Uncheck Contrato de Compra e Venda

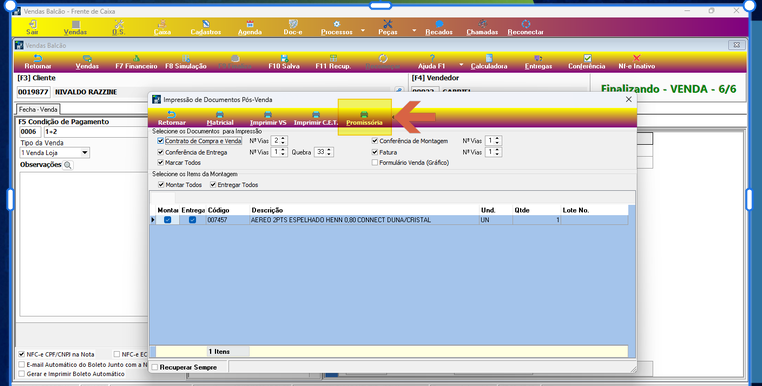click(160, 140)
